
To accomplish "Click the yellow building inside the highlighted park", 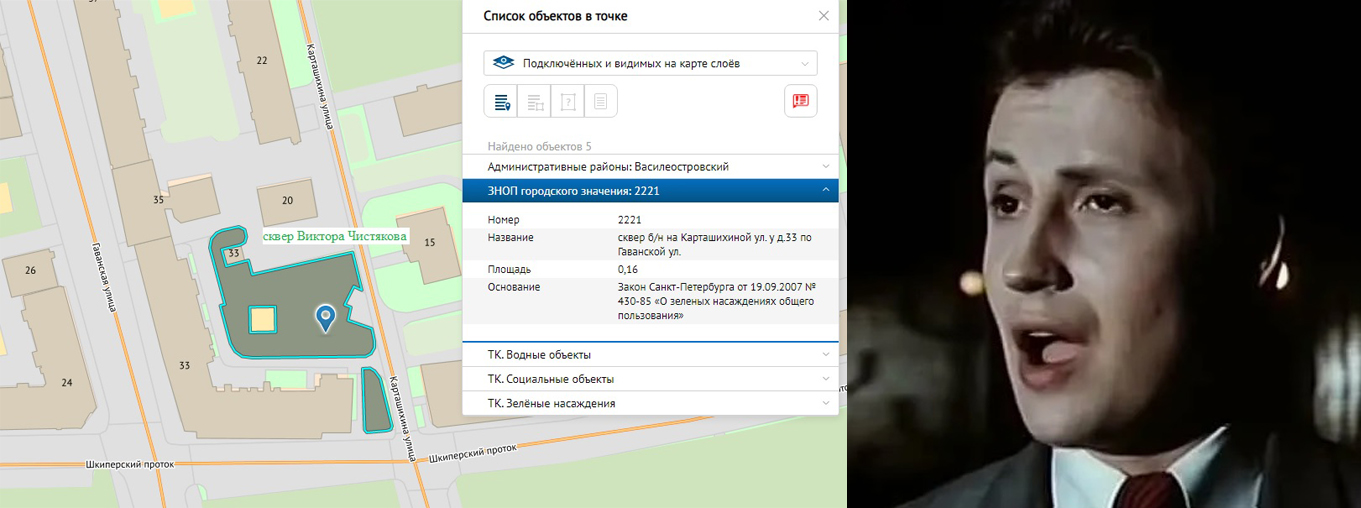I will click(x=262, y=319).
